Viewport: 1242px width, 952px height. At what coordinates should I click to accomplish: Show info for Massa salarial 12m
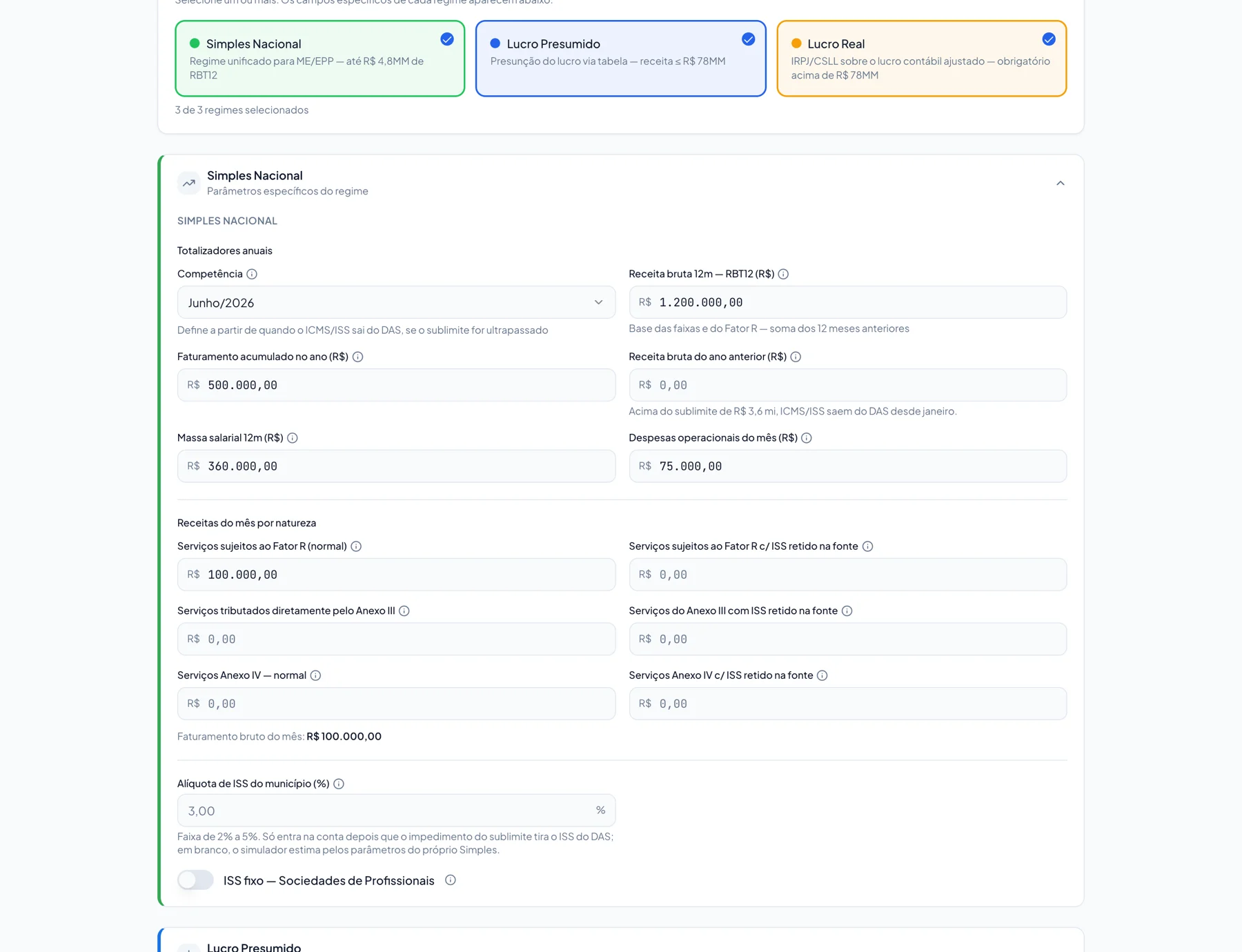pyautogui.click(x=293, y=438)
